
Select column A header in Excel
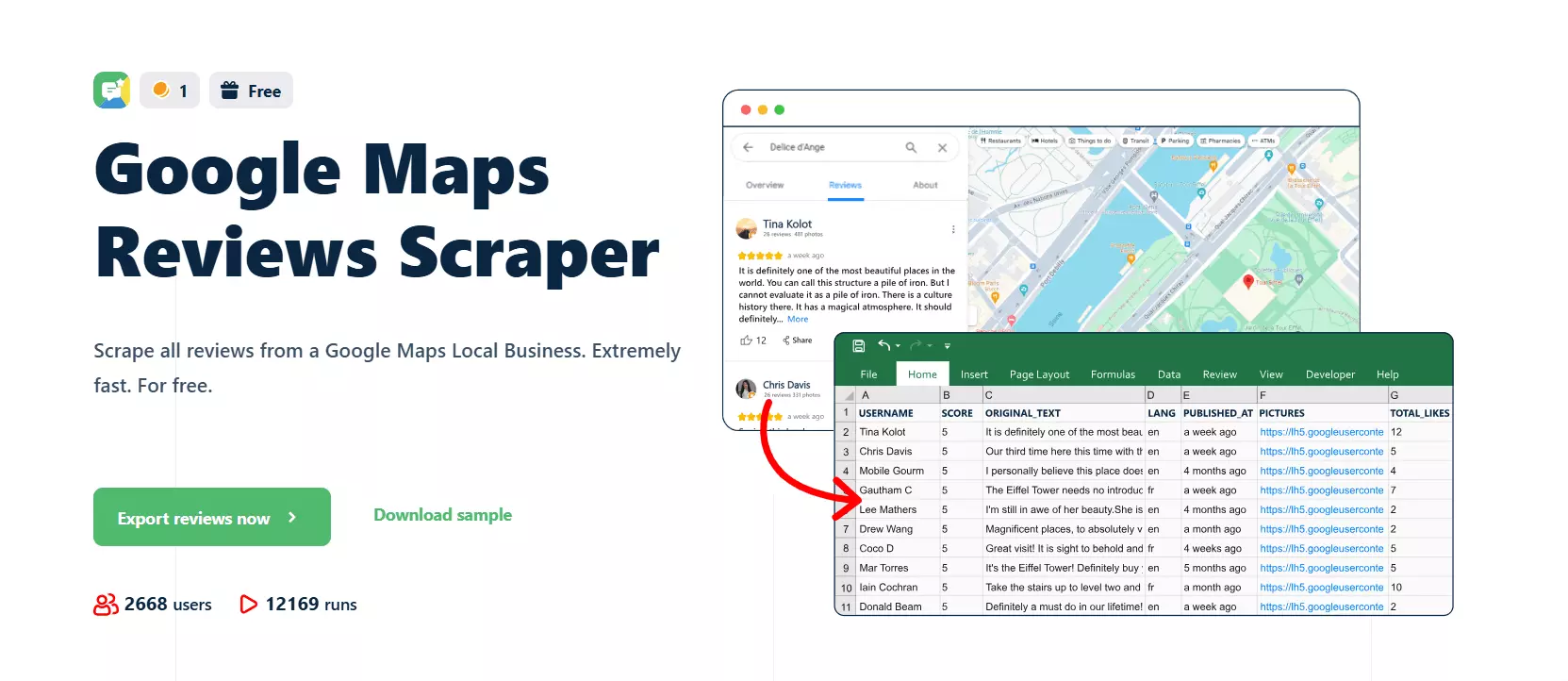tap(898, 395)
